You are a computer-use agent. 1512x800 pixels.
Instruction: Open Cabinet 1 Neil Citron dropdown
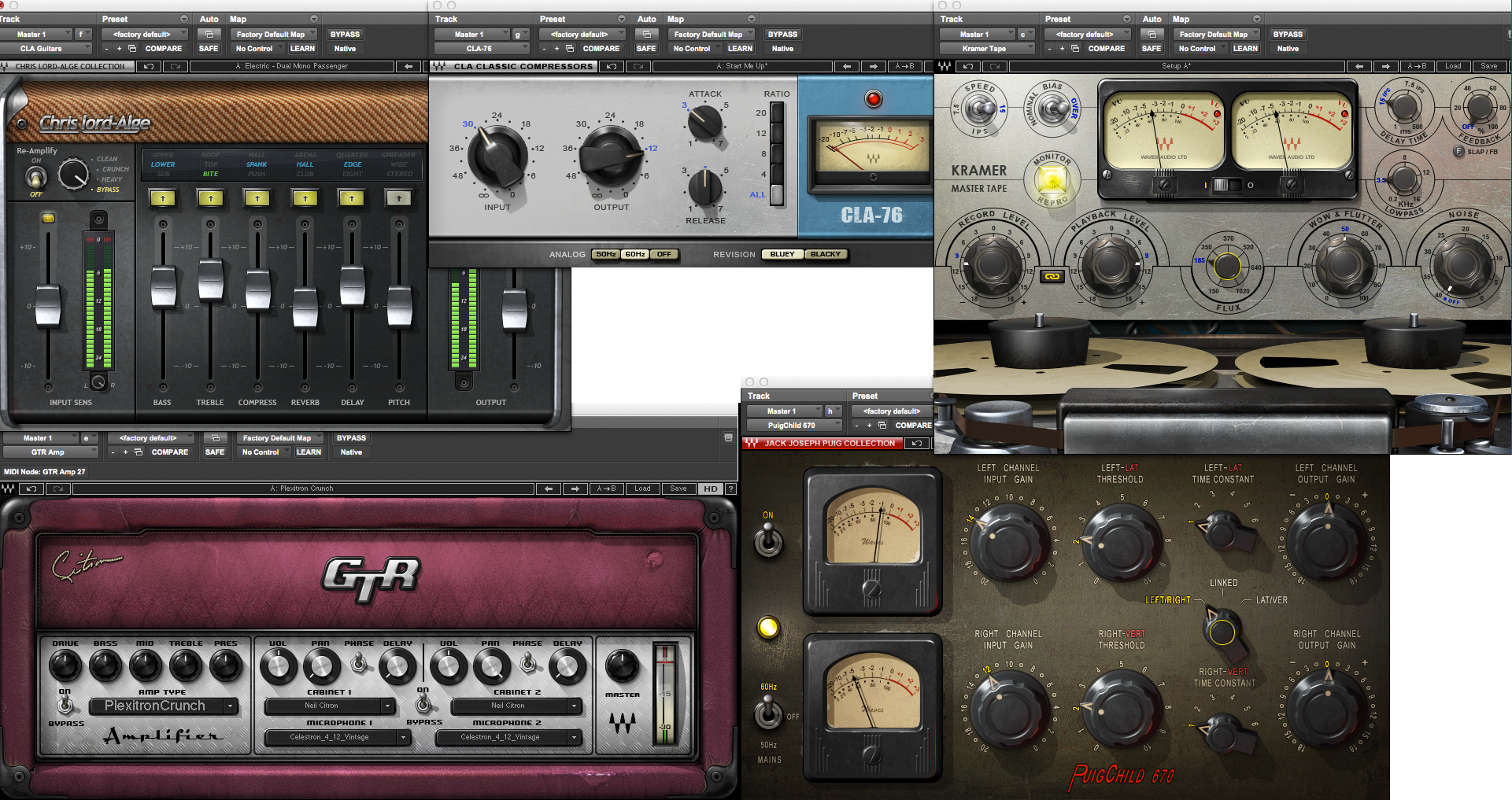[329, 706]
